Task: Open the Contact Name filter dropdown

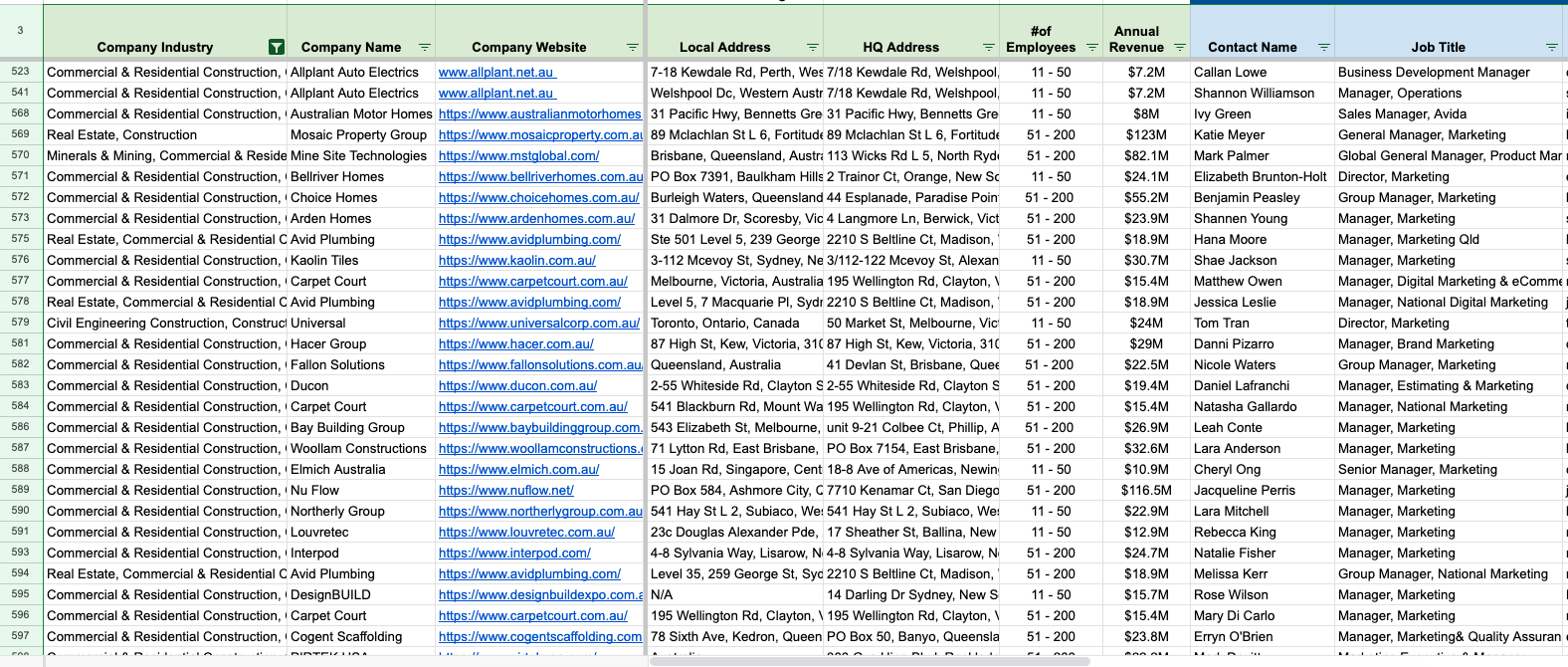Action: point(1324,47)
